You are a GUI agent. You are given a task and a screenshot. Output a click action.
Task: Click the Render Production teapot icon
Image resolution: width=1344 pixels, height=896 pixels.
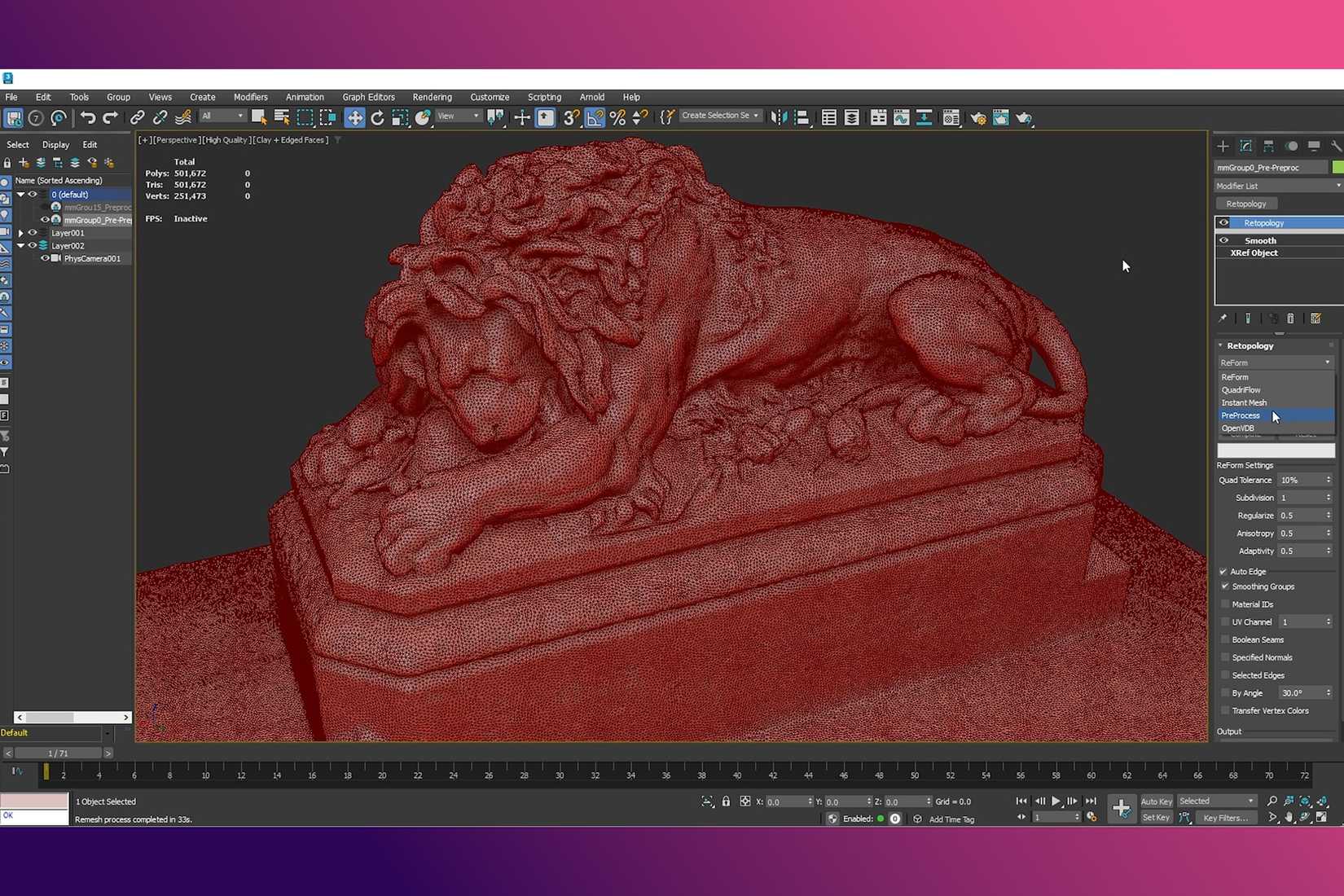pyautogui.click(x=1024, y=118)
